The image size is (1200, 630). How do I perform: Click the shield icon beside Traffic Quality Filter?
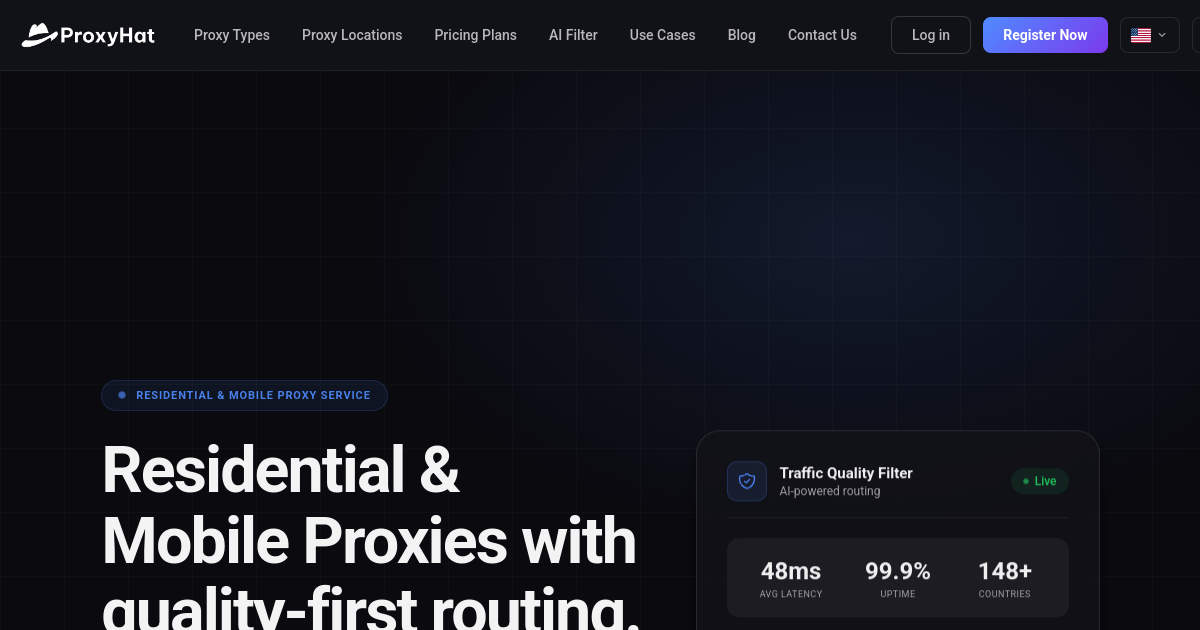747,481
